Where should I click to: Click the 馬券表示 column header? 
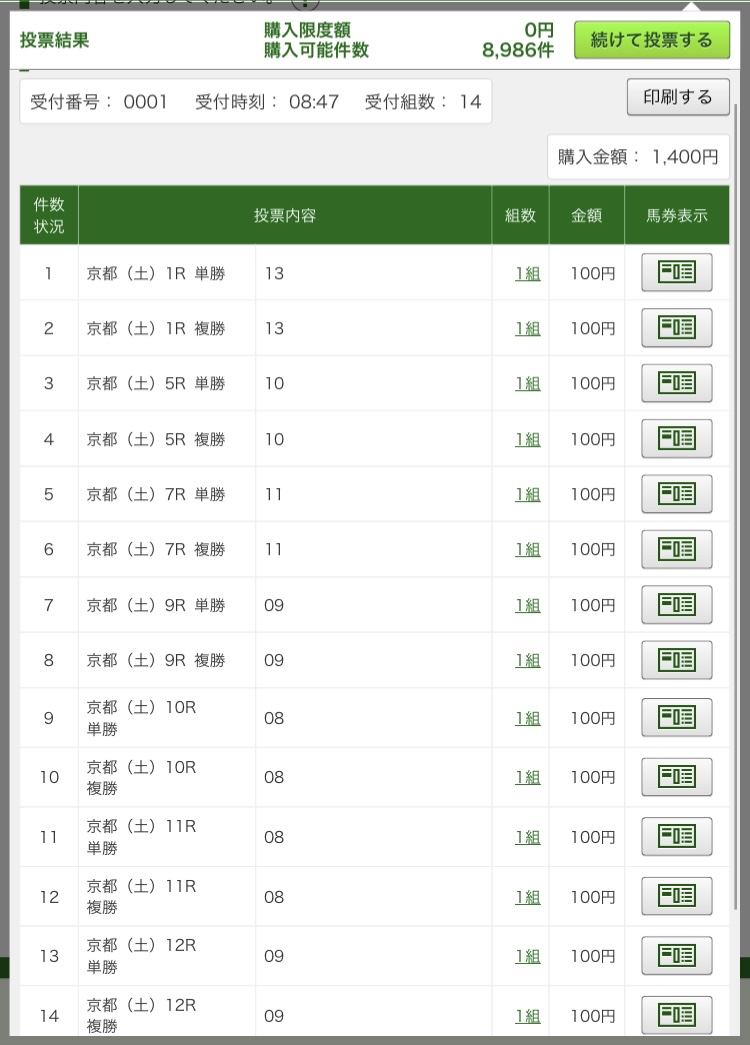pyautogui.click(x=676, y=215)
